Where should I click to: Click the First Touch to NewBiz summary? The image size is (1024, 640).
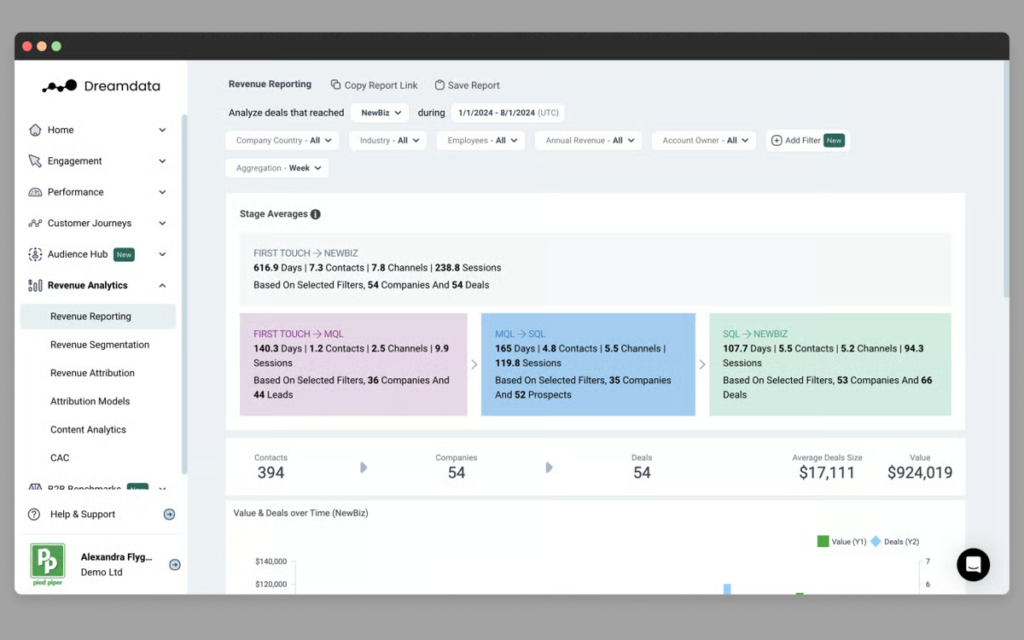[595, 269]
